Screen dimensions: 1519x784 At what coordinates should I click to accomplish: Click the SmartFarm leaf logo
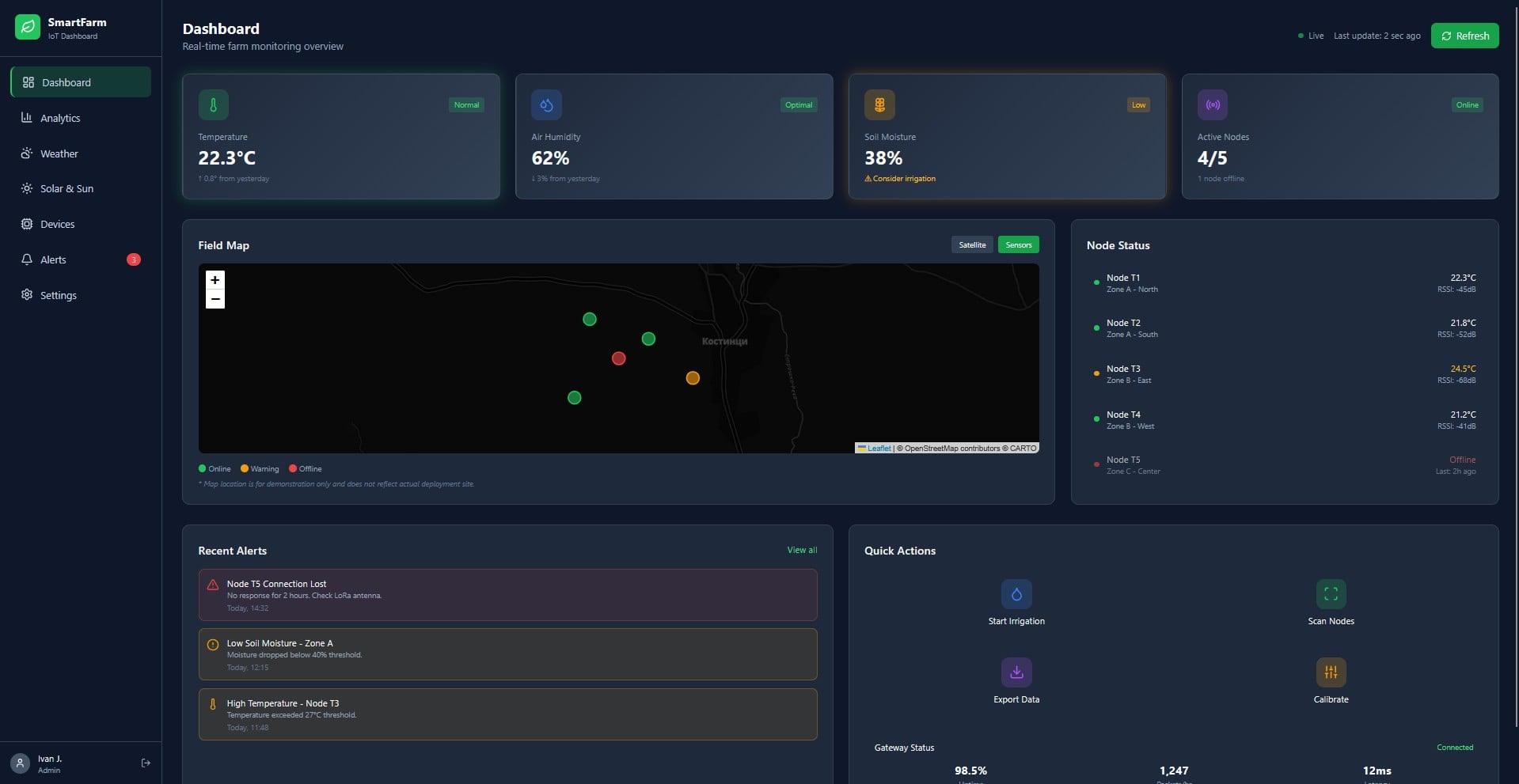pyautogui.click(x=27, y=26)
